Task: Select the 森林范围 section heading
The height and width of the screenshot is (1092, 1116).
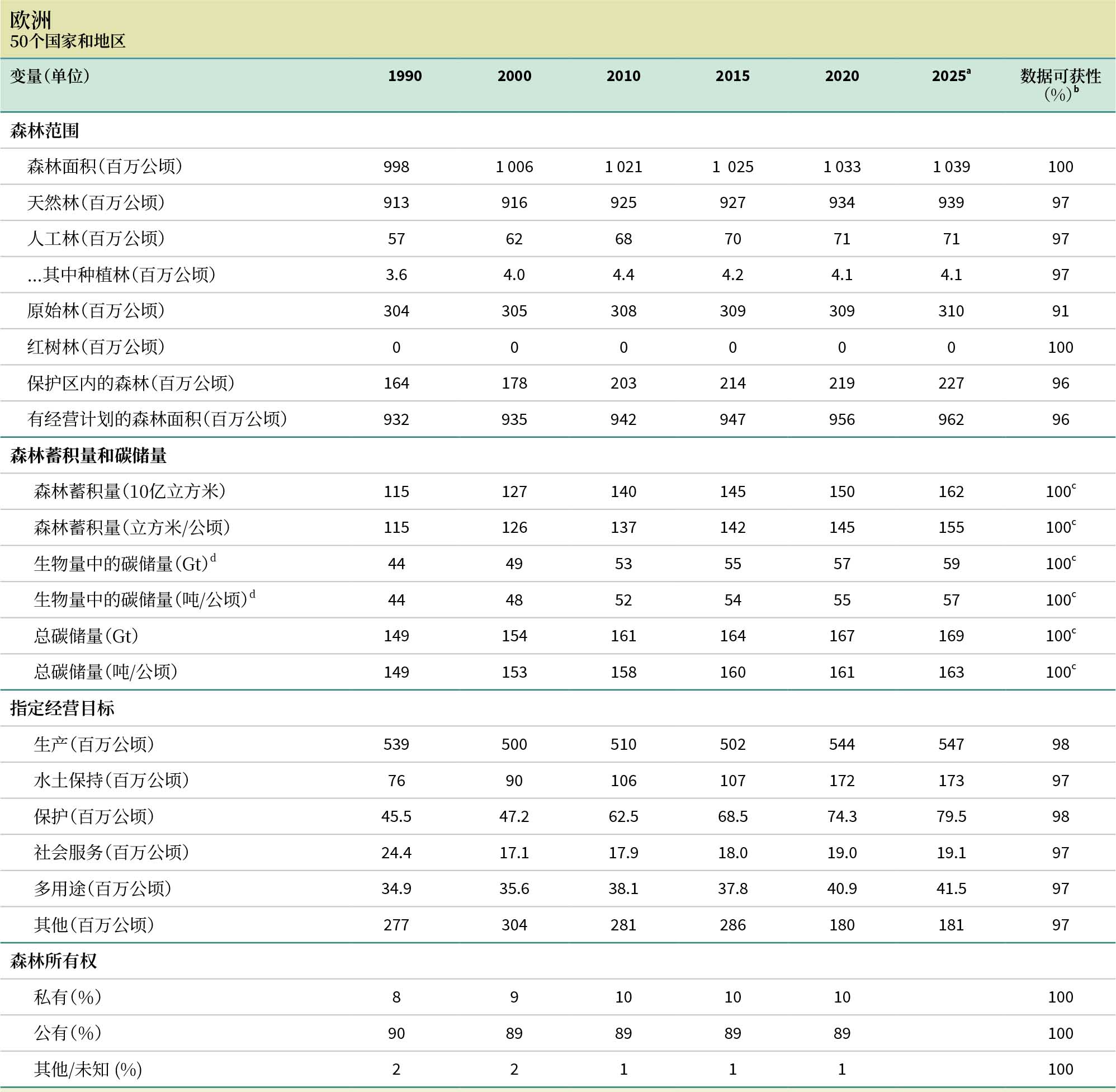Action: 45,131
